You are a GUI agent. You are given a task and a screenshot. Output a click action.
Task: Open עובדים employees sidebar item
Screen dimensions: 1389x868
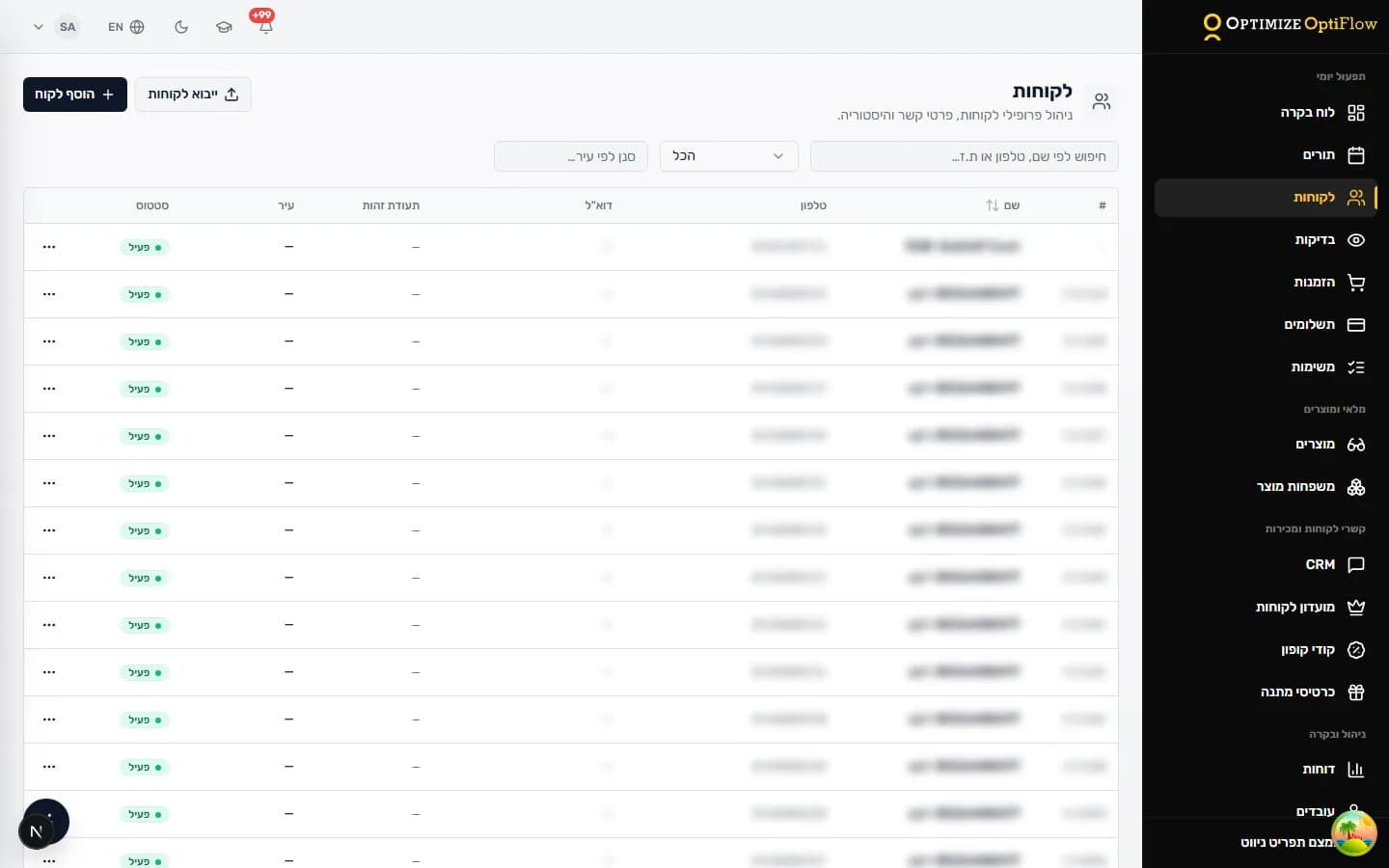coord(1266,810)
